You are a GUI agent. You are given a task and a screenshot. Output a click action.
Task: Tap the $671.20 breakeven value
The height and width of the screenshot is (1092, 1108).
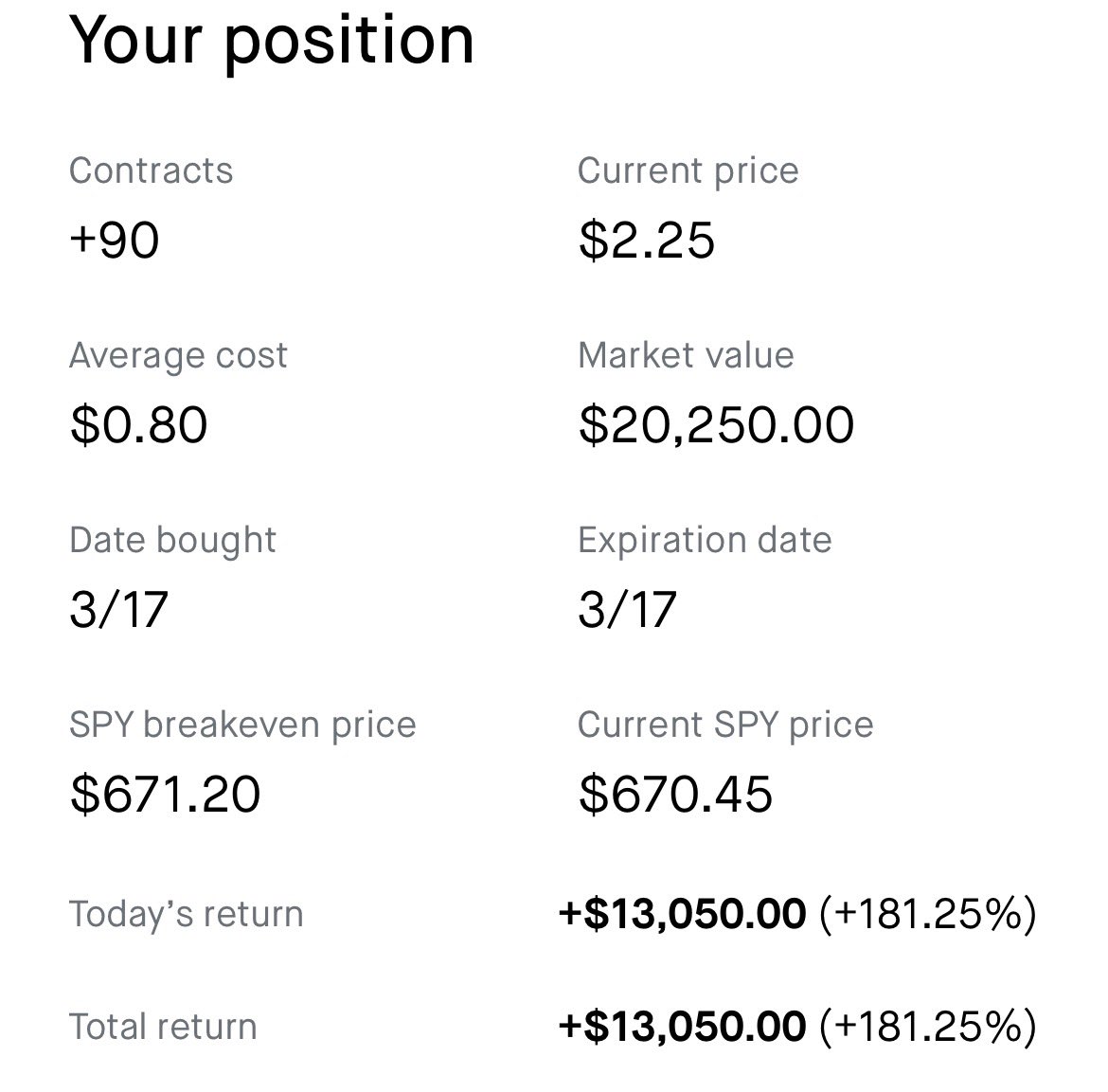tap(165, 793)
